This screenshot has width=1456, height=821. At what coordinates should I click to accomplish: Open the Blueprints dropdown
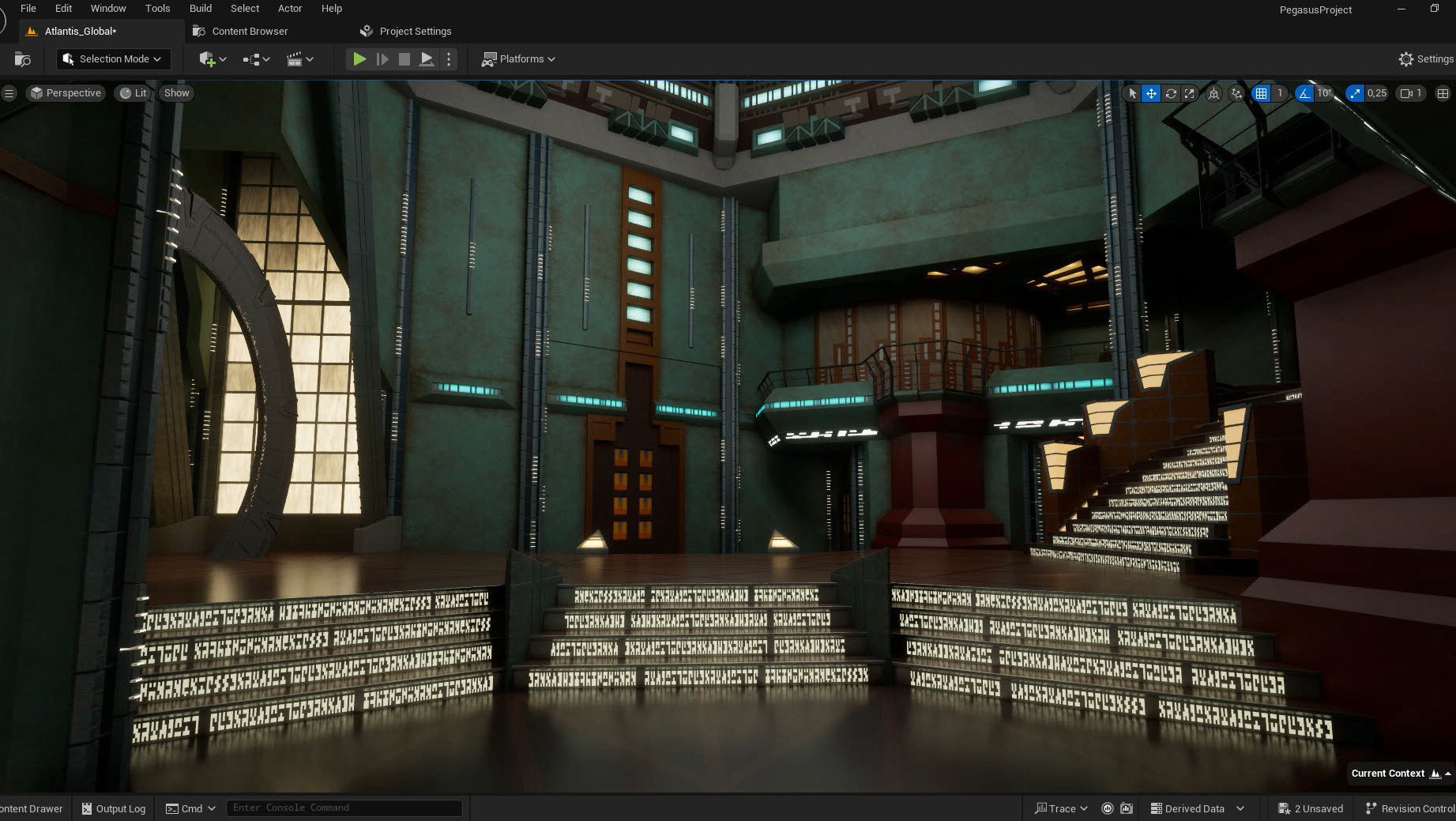tap(256, 59)
